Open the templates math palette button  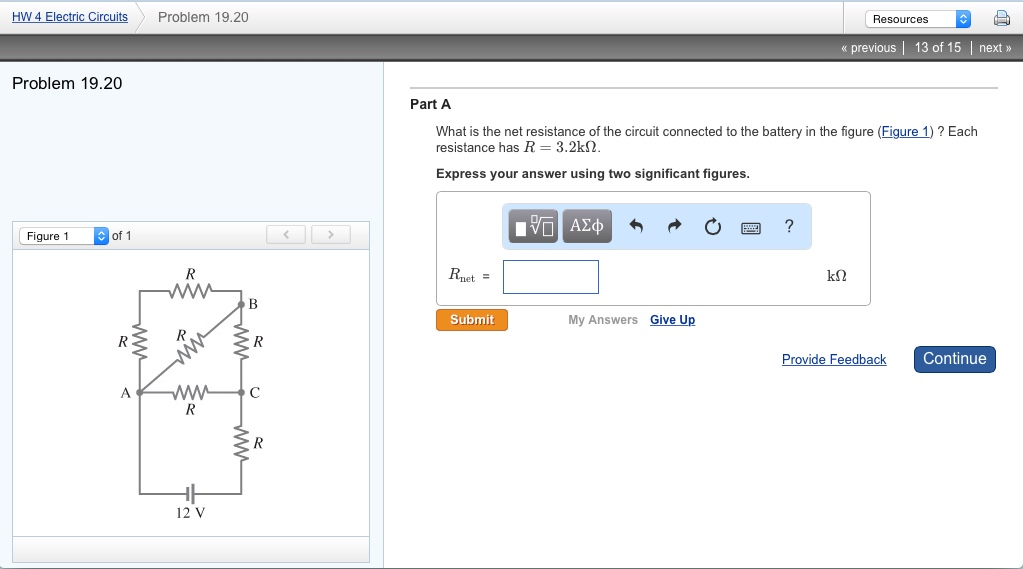click(533, 226)
